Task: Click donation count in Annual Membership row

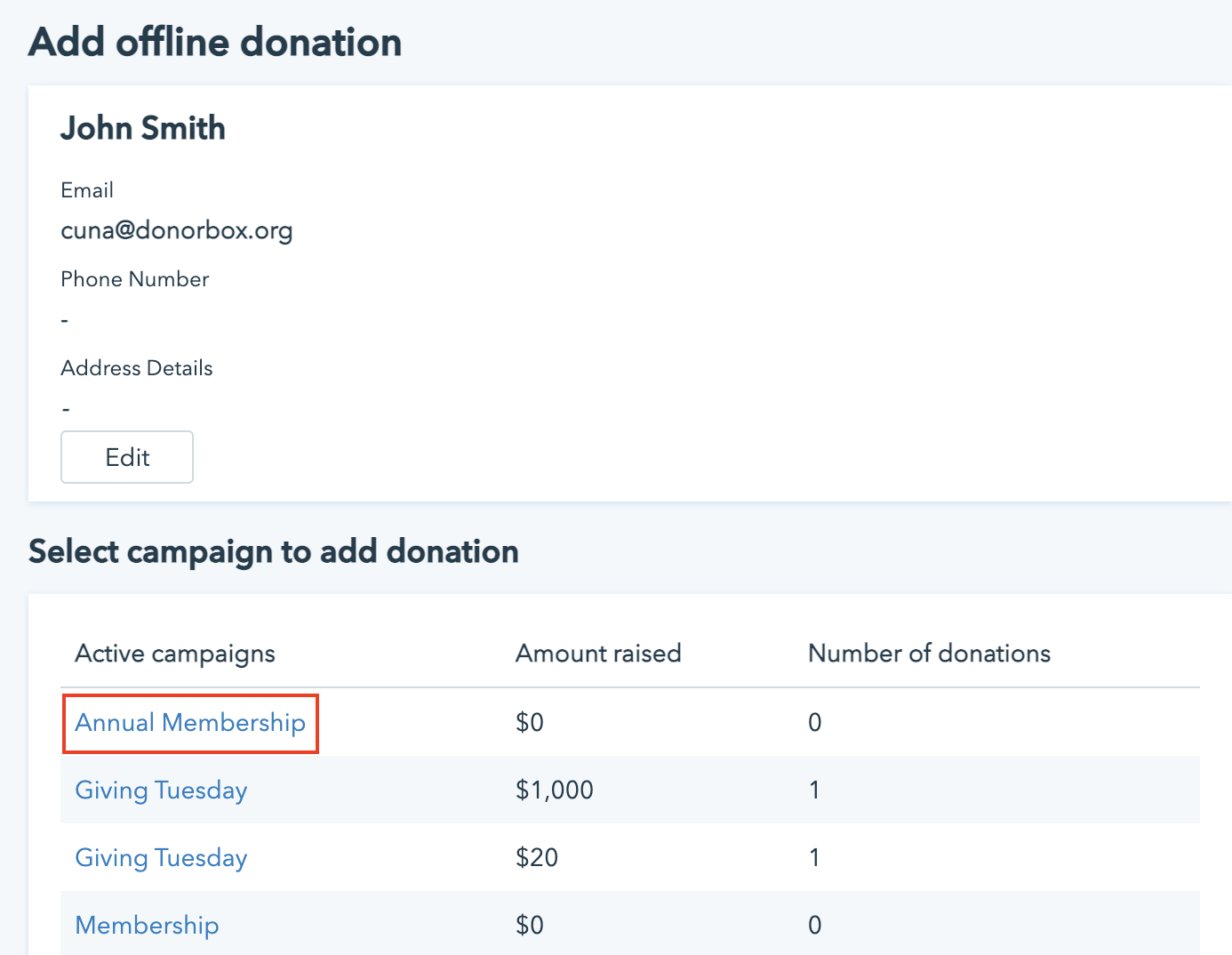Action: pos(814,723)
